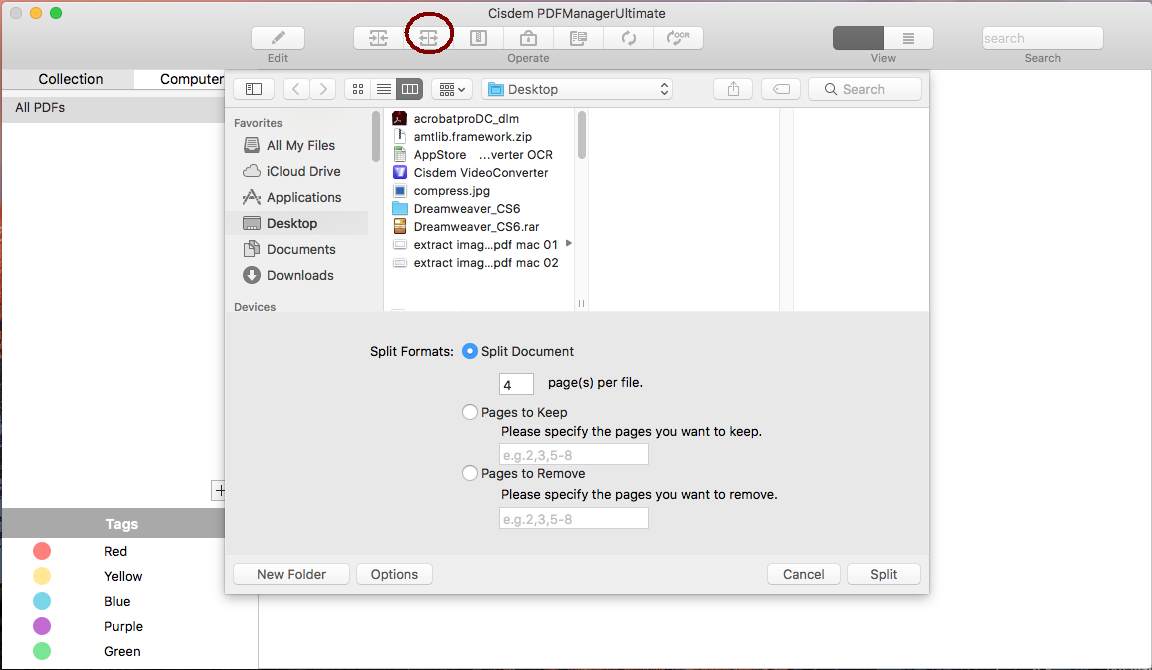Click the Edit pencil toolbar icon
1152x670 pixels.
tap(278, 38)
